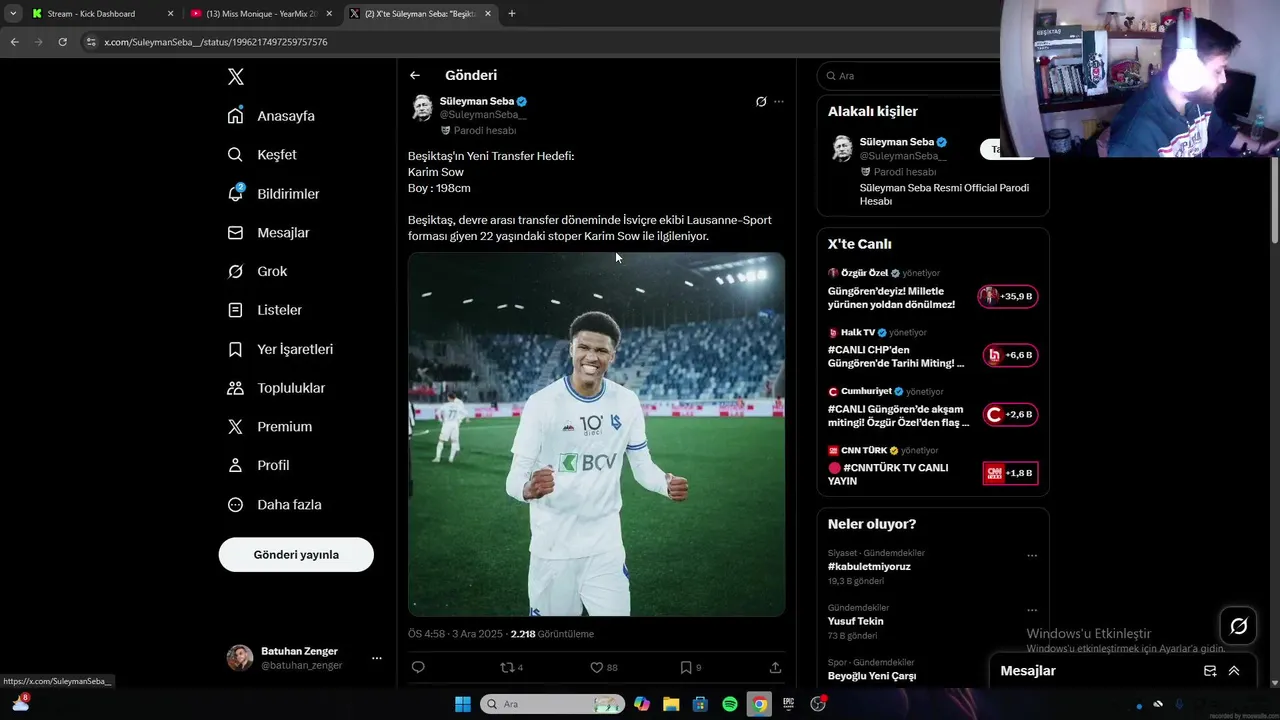1280x720 pixels.
Task: Open Anasayfa home page
Action: 271,116
